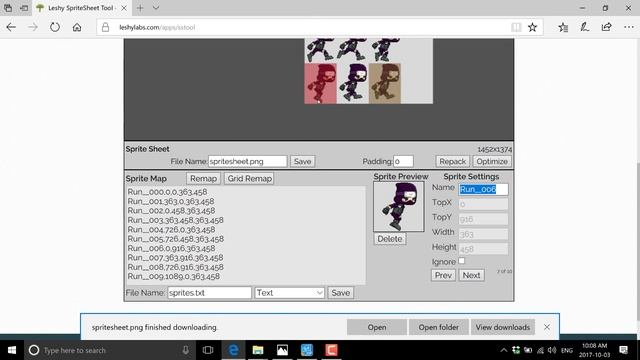
Task: Click the Remap button
Action: 203,178
